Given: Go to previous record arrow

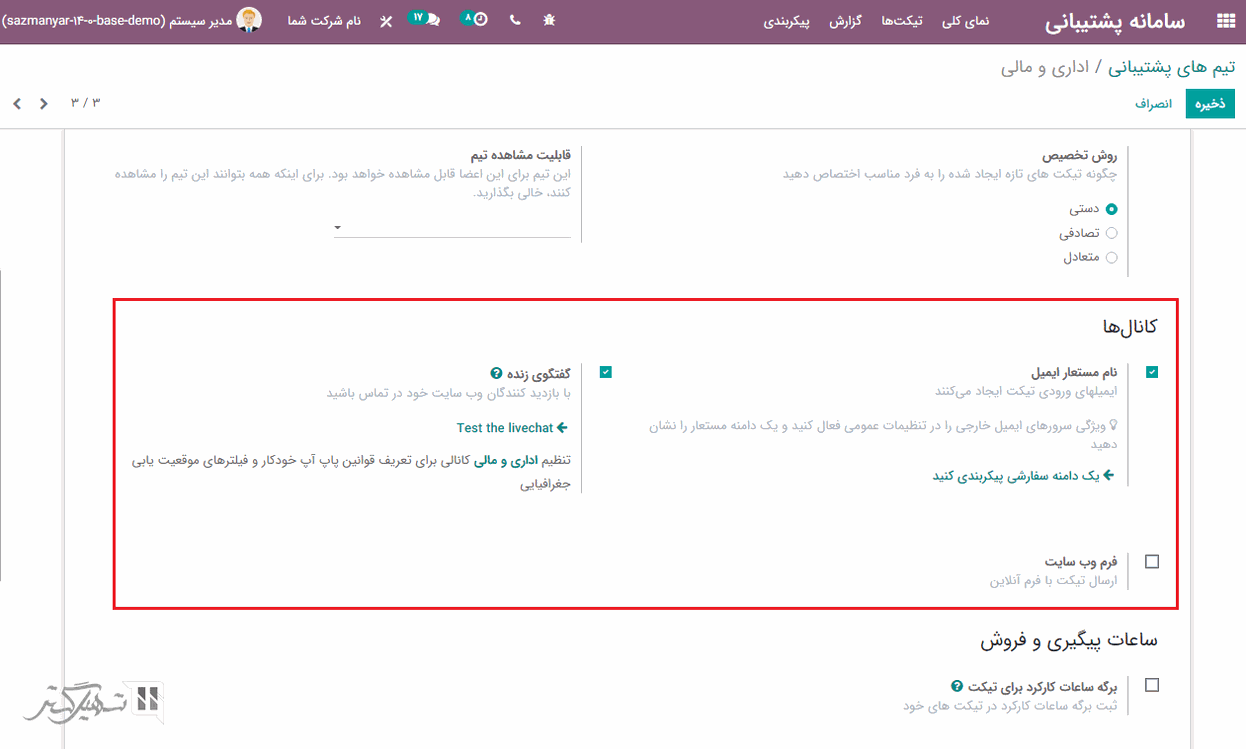Looking at the screenshot, I should pos(43,103).
